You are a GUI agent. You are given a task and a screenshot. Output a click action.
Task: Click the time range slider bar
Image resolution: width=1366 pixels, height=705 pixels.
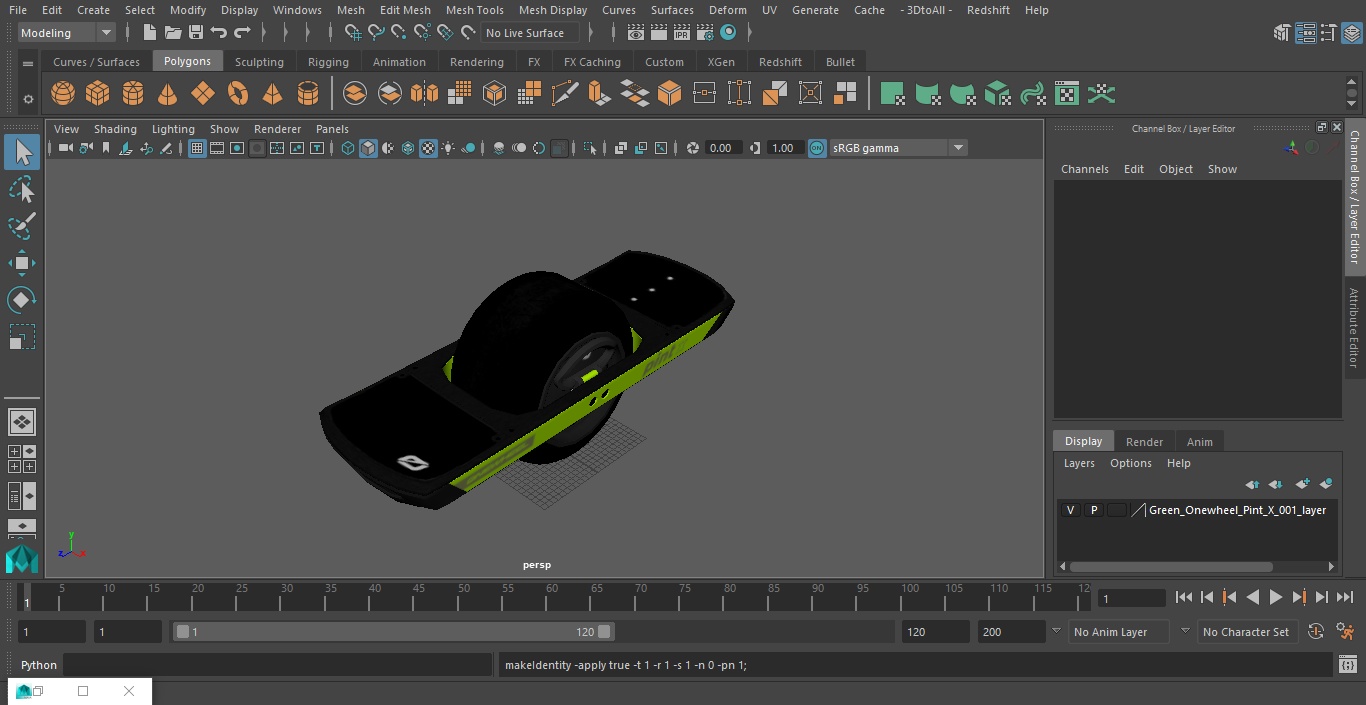coord(393,632)
